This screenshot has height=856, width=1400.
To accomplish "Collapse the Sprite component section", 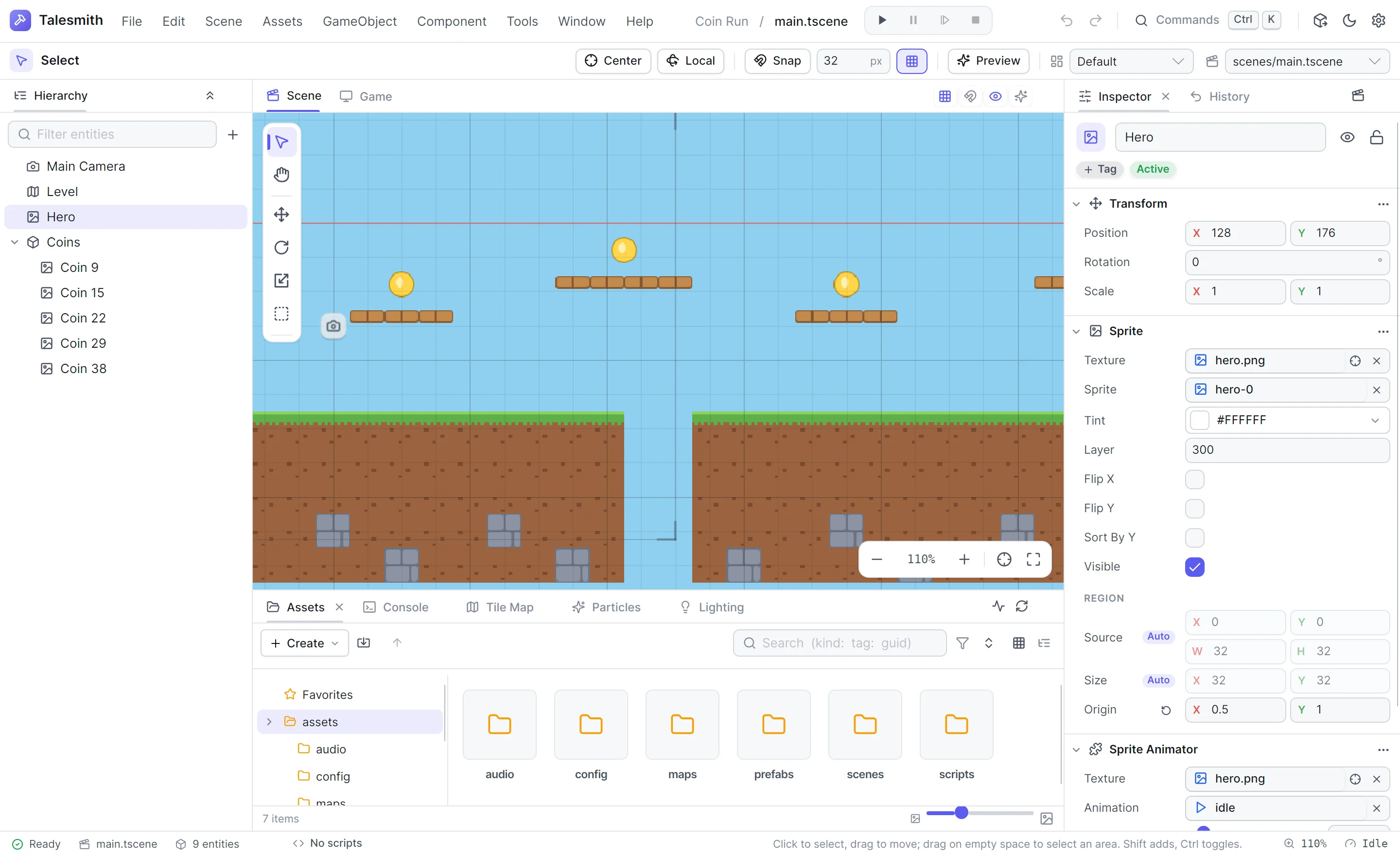I will click(1076, 331).
